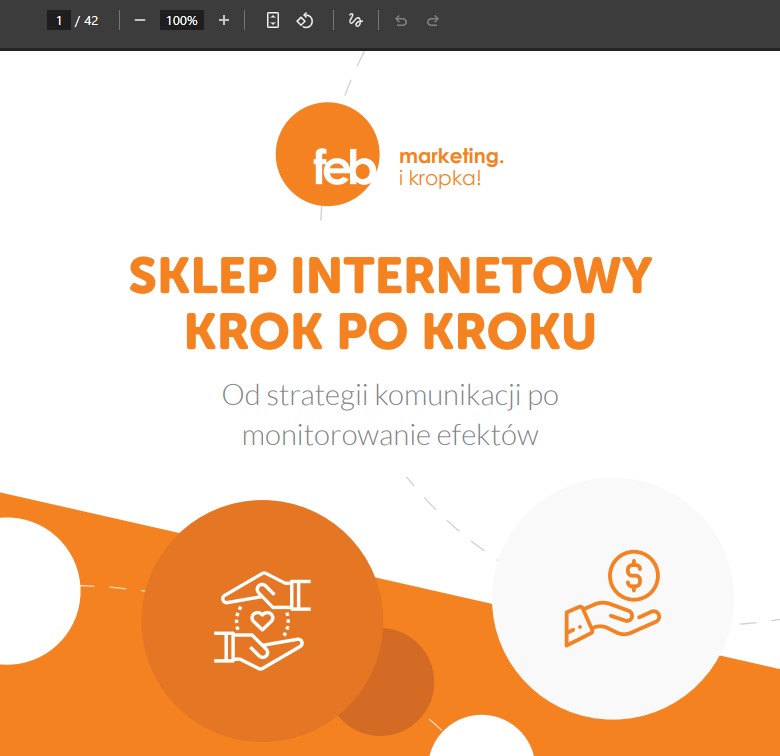Click 'monitorowanie efektów' subtitle line
Image resolution: width=780 pixels, height=756 pixels.
click(x=390, y=435)
